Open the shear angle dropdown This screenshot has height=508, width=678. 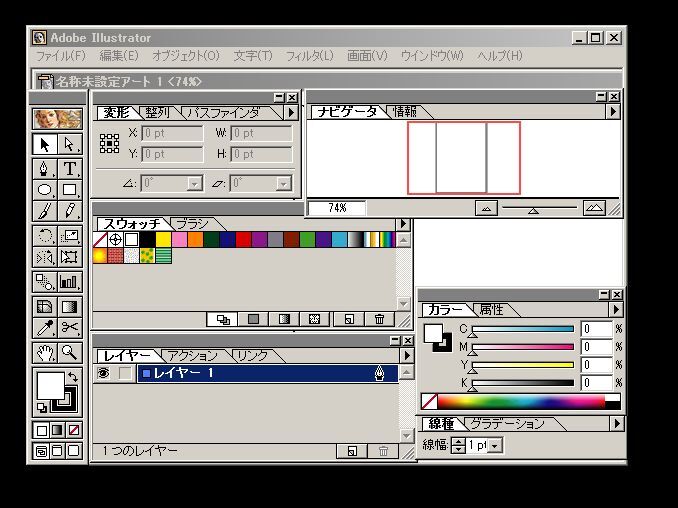point(284,184)
